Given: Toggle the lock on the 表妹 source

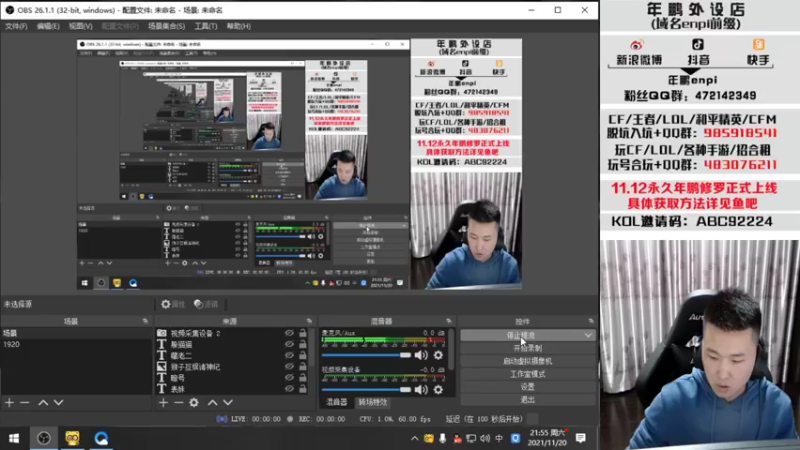Looking at the screenshot, I should [x=303, y=389].
